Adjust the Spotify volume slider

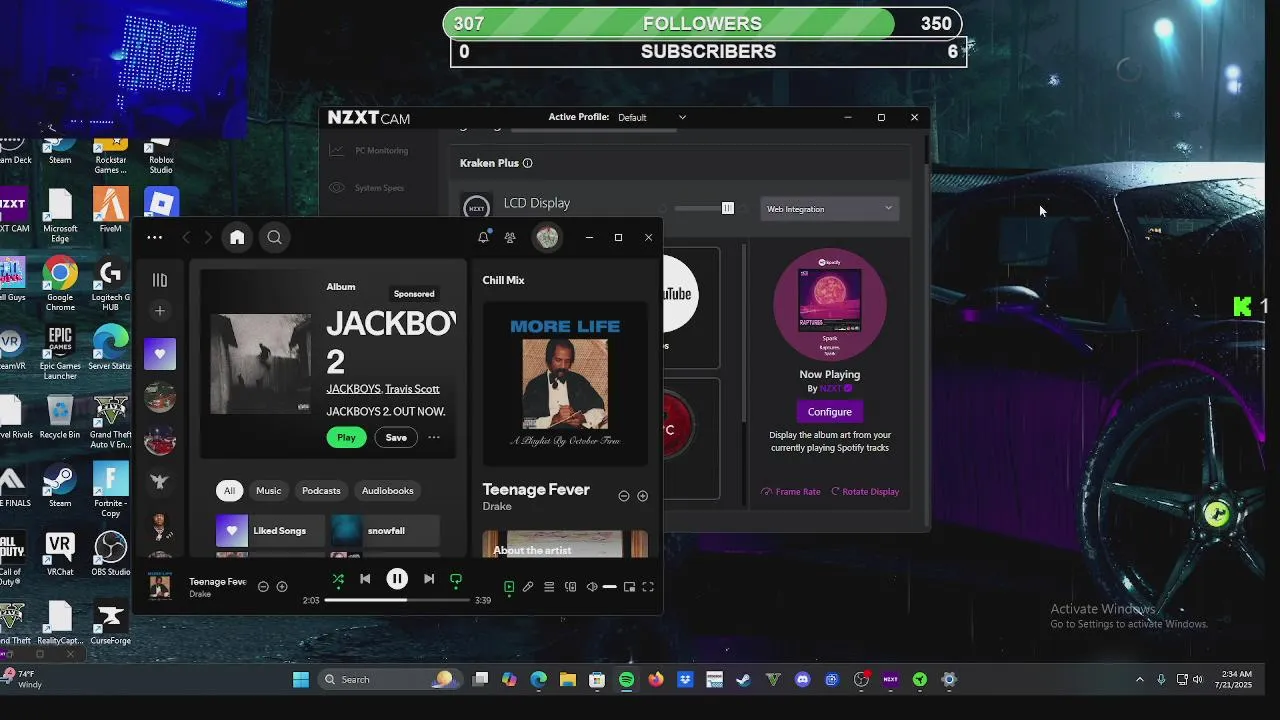(610, 587)
